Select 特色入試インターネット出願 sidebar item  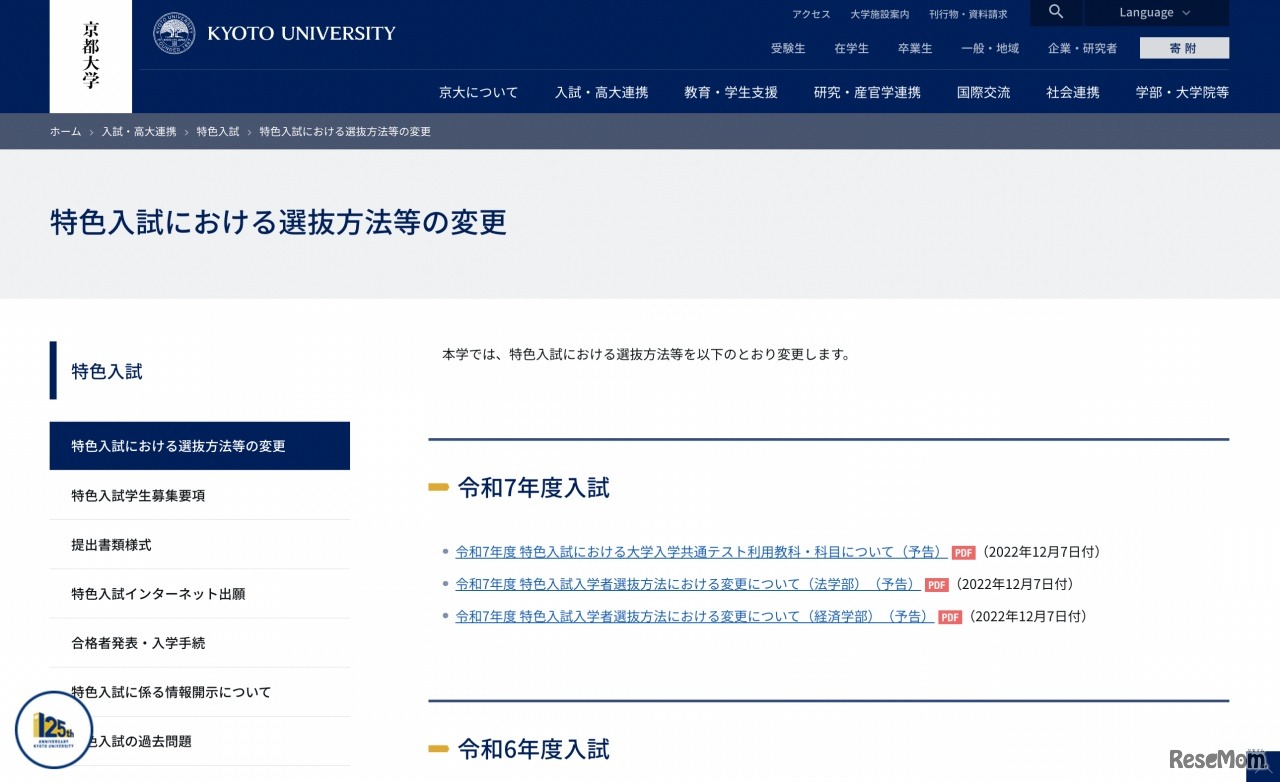(158, 594)
